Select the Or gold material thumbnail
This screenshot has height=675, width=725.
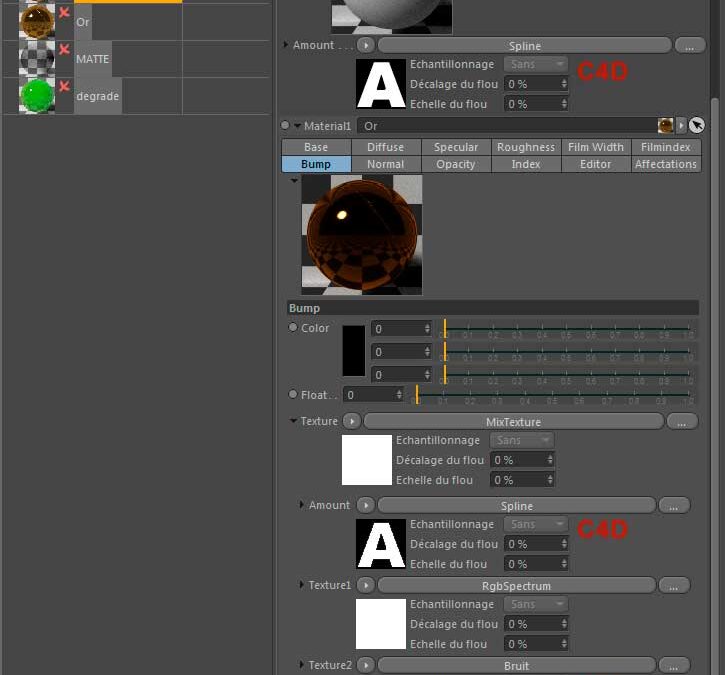37,21
